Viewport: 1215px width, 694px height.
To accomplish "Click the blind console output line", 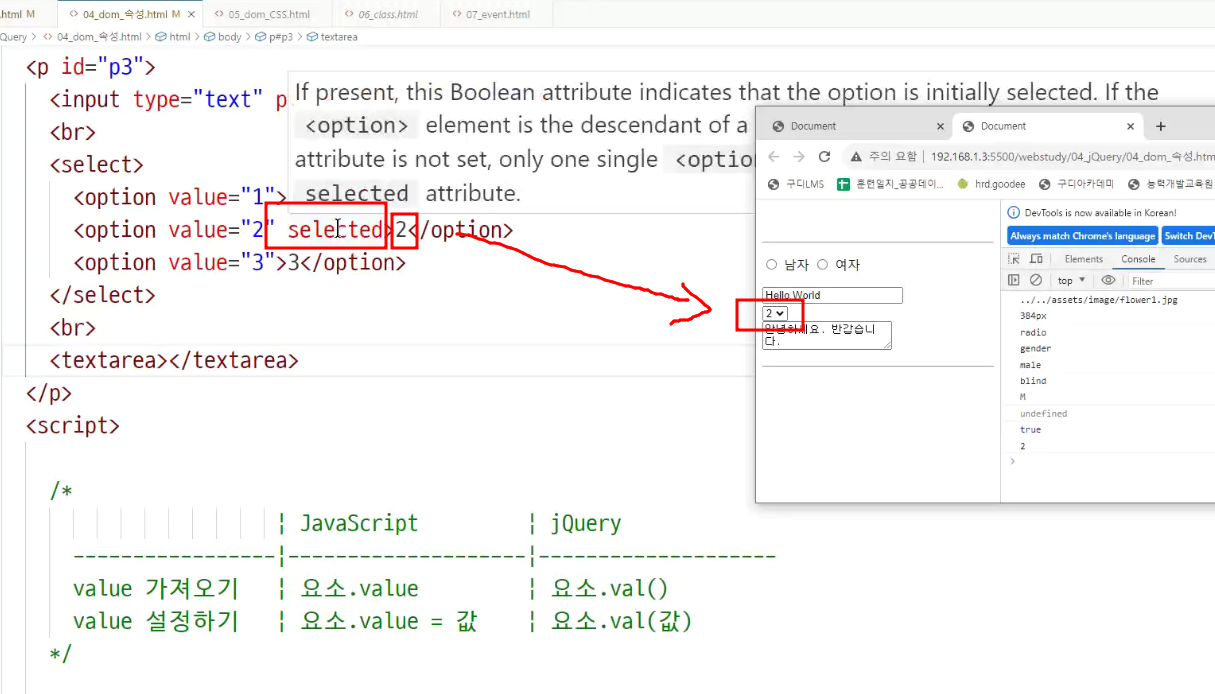I will pos(1033,381).
